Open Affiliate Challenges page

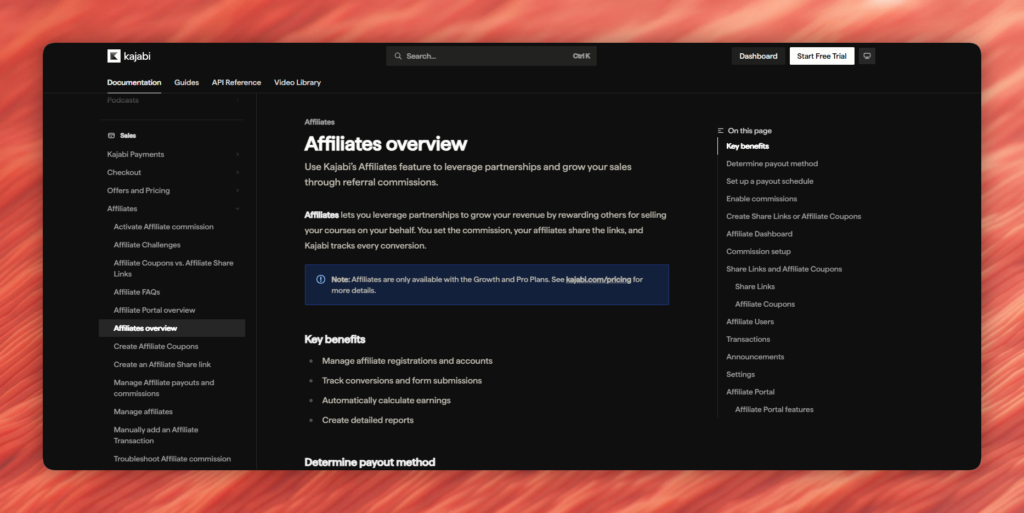coord(147,245)
